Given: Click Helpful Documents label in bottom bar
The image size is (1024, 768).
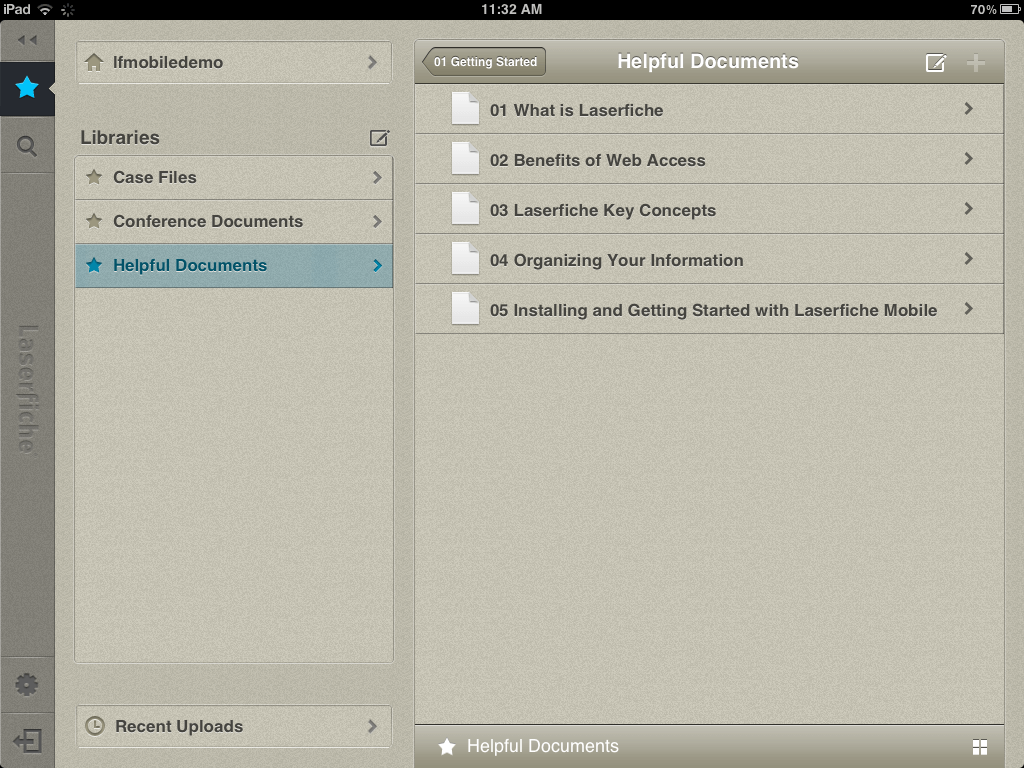Looking at the screenshot, I should [542, 746].
